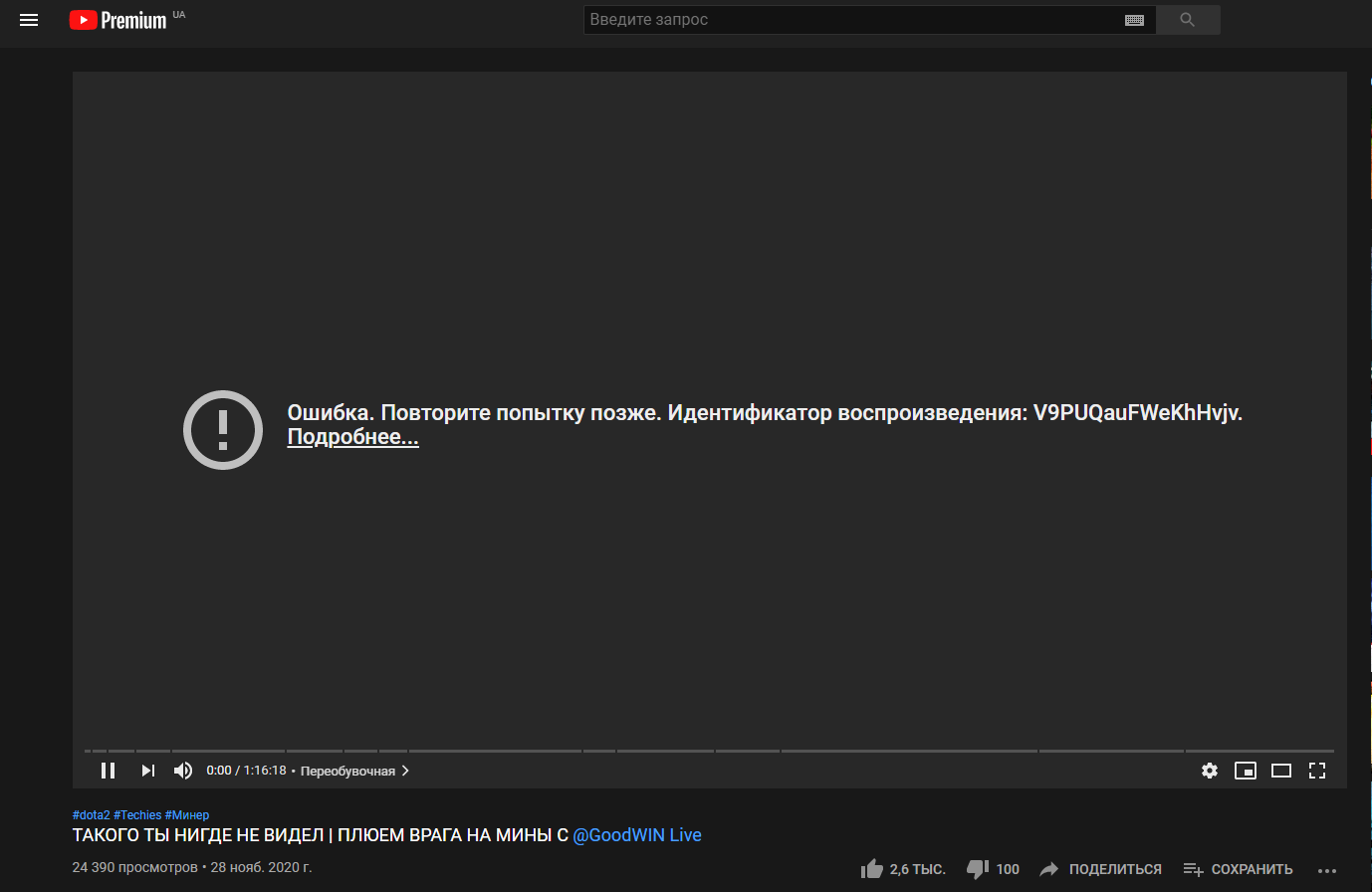Skip to the next video
The image size is (1372, 892).
click(148, 771)
